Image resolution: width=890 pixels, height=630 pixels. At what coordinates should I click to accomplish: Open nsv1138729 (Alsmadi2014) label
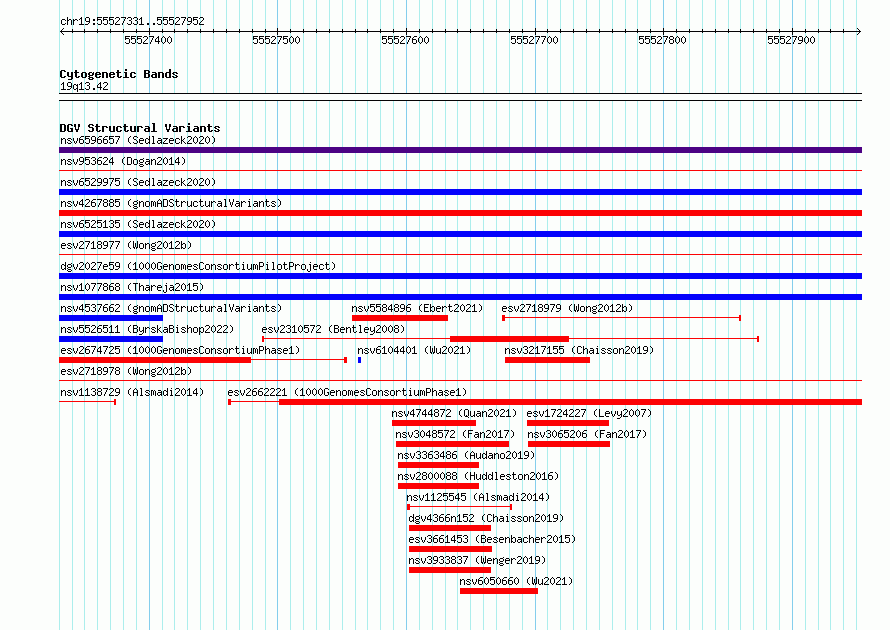pyautogui.click(x=132, y=392)
